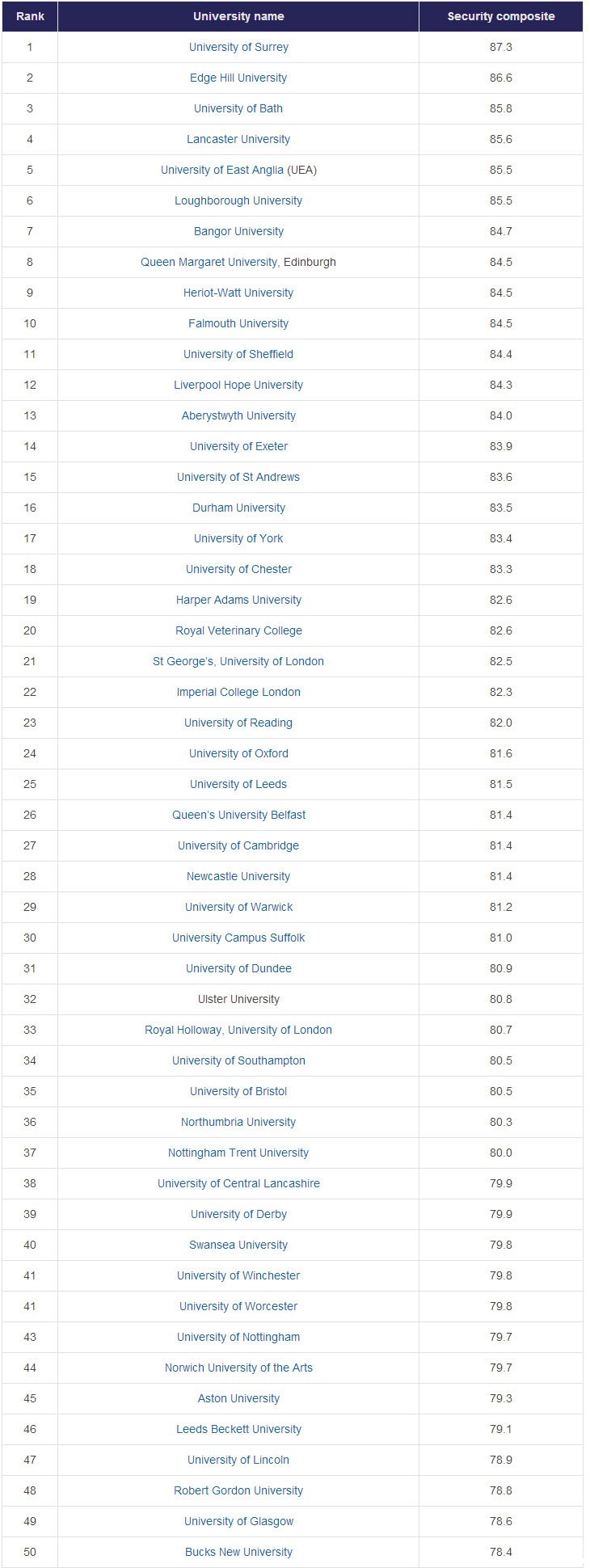This screenshot has height=1568, width=590.
Task: Open the University of Oxford link
Action: (x=238, y=753)
